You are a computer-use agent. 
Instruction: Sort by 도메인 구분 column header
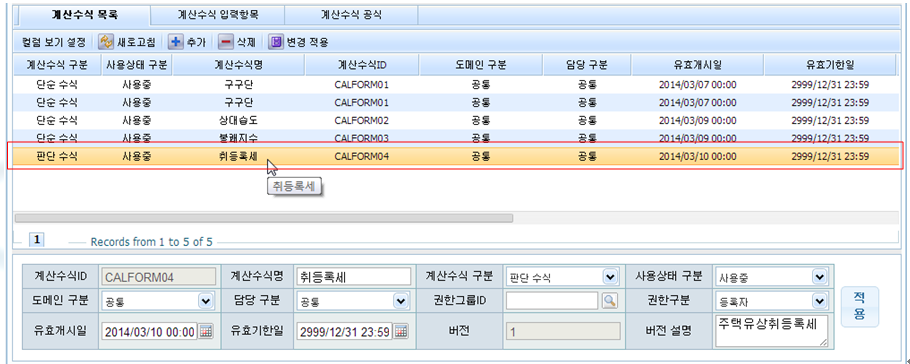(481, 65)
